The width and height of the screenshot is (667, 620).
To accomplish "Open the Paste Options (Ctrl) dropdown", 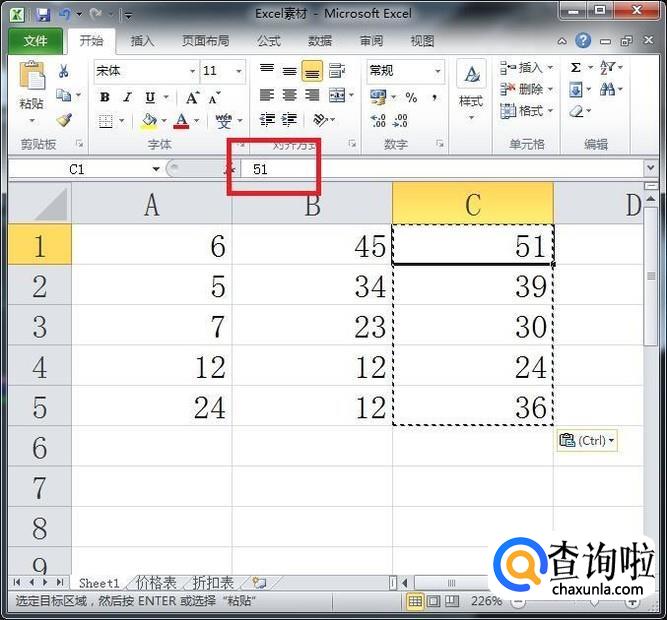I will pos(587,440).
